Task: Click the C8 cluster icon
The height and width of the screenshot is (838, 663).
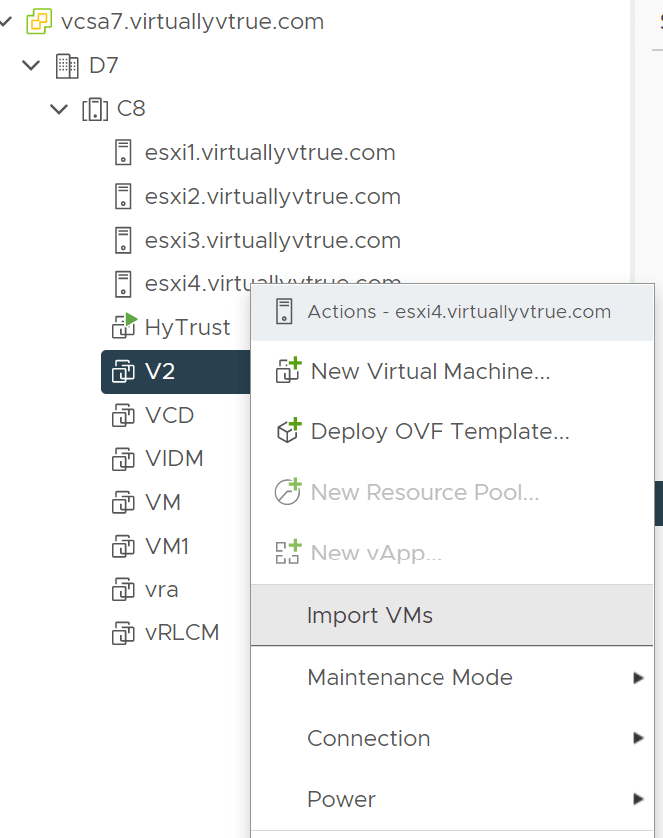Action: click(95, 109)
